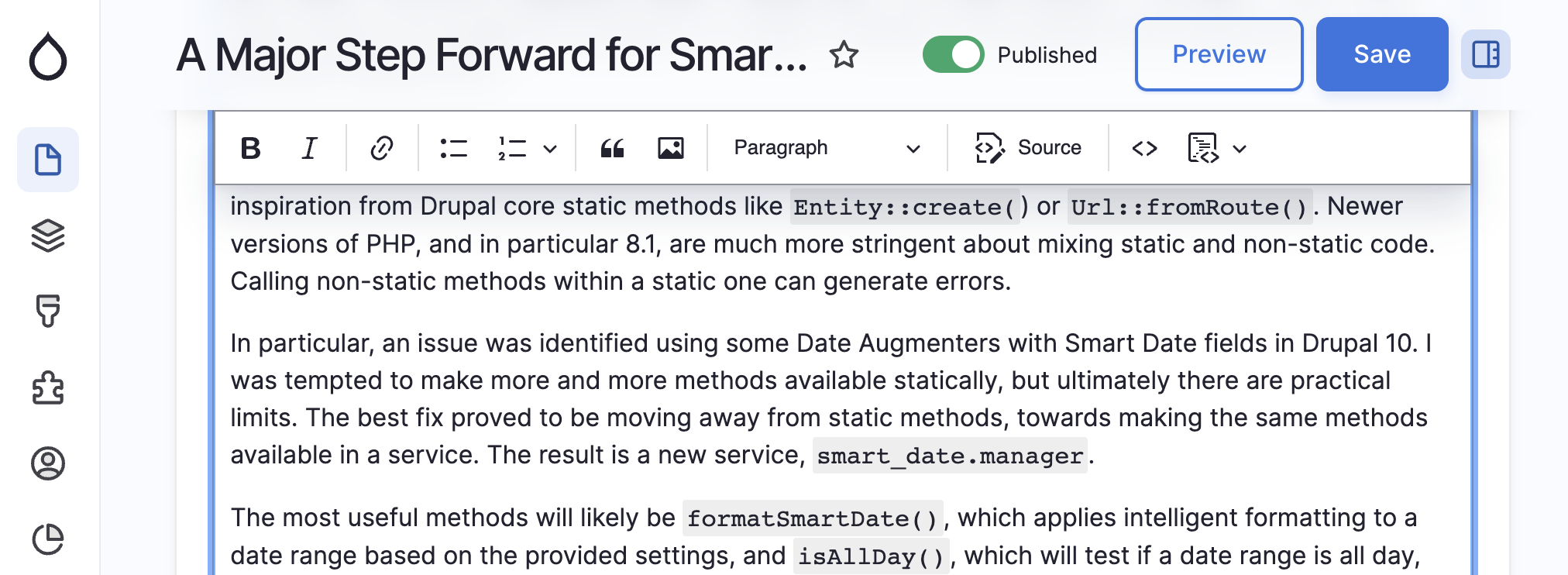Open the Structure layers section in the sidebar
The height and width of the screenshot is (575, 1568).
click(48, 236)
